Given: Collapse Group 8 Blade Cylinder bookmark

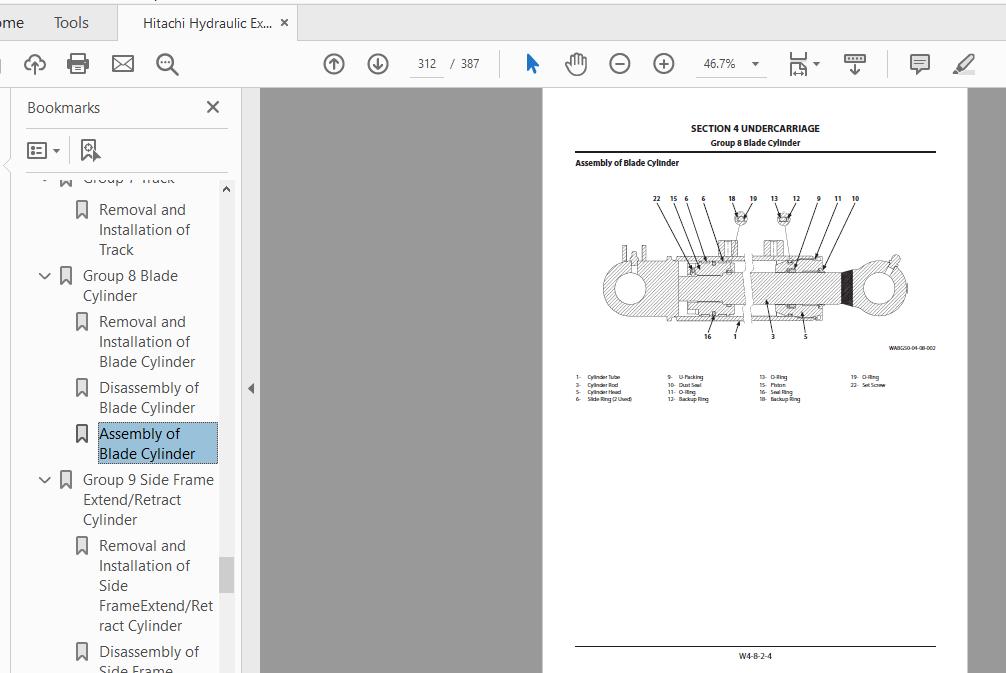Looking at the screenshot, I should click(45, 276).
